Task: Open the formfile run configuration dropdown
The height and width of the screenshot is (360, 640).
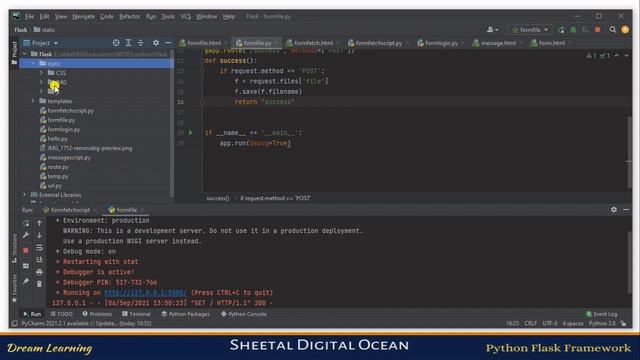Action: [530, 30]
